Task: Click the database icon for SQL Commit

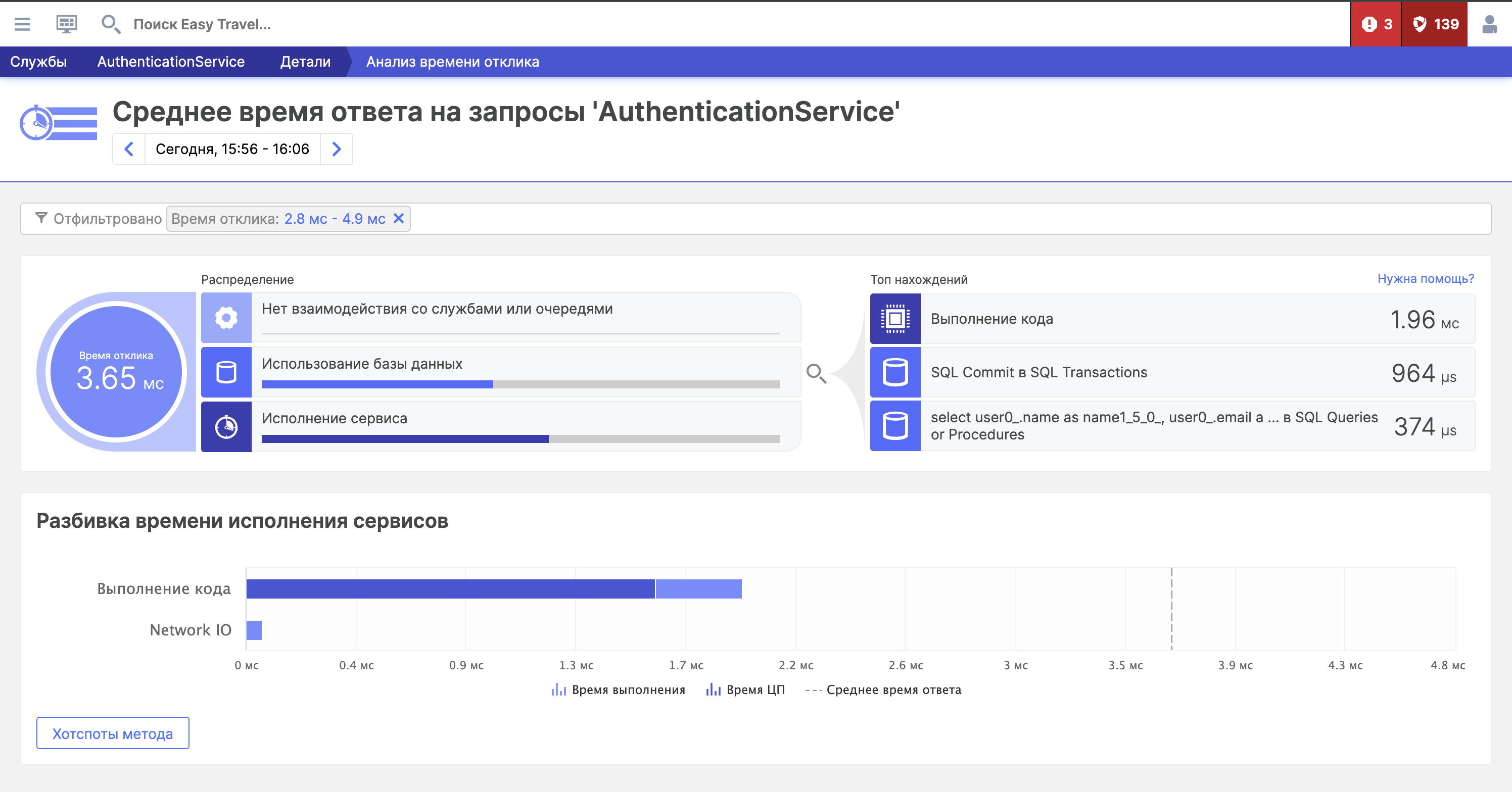Action: point(895,373)
